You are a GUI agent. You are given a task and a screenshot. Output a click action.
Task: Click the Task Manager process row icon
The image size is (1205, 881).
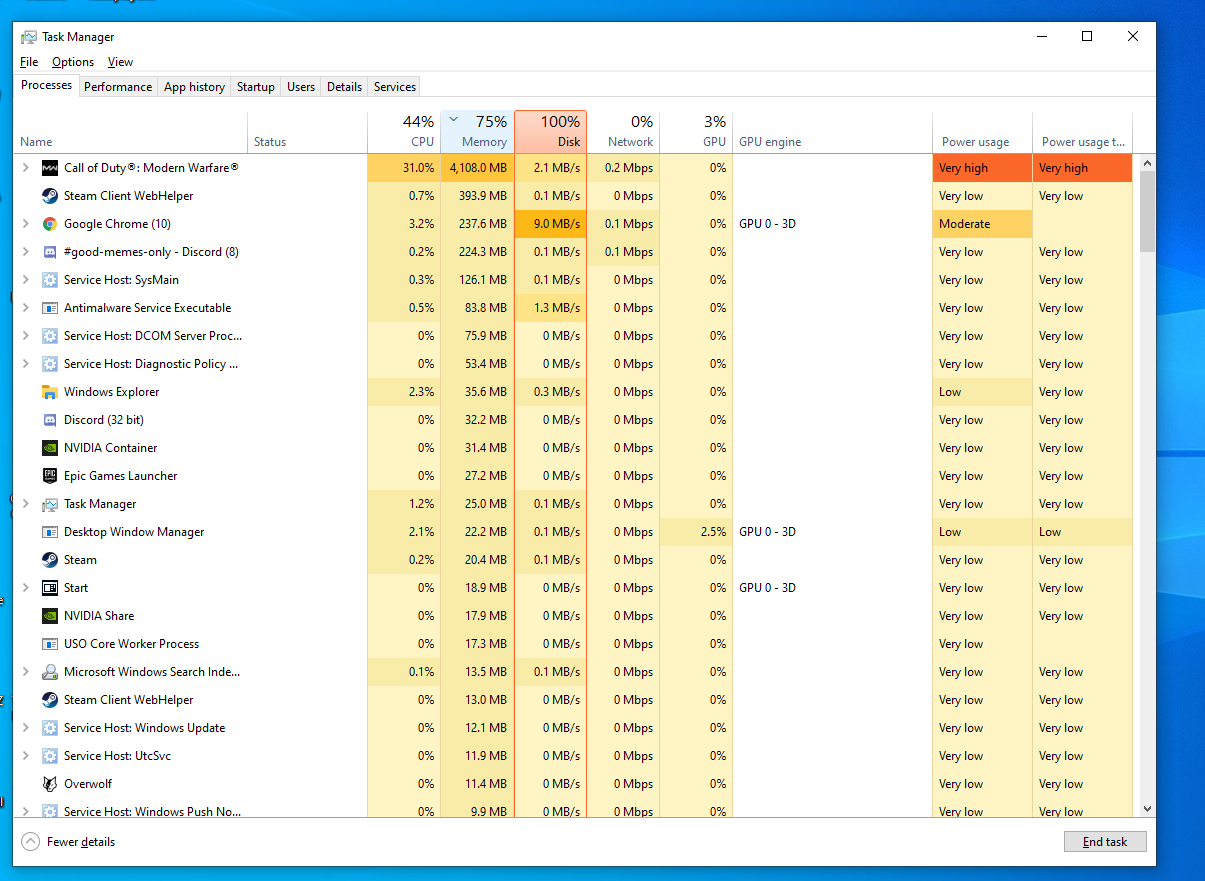coord(50,504)
